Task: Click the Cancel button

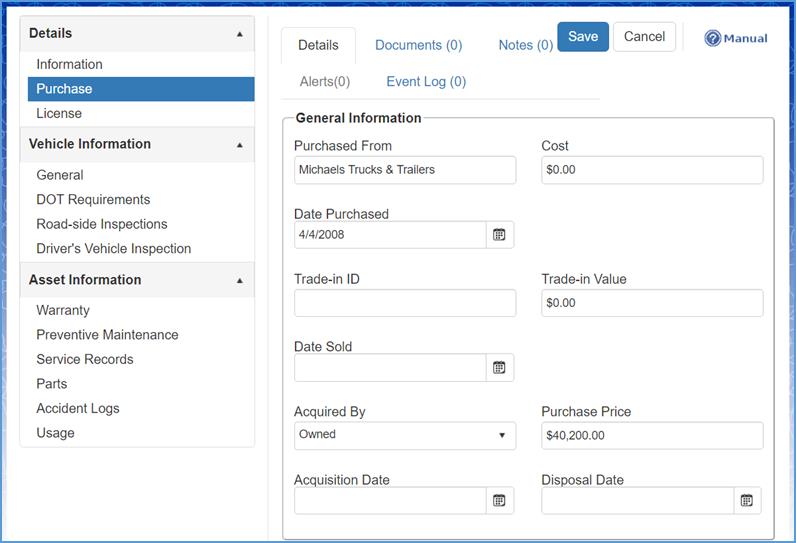Action: click(644, 37)
